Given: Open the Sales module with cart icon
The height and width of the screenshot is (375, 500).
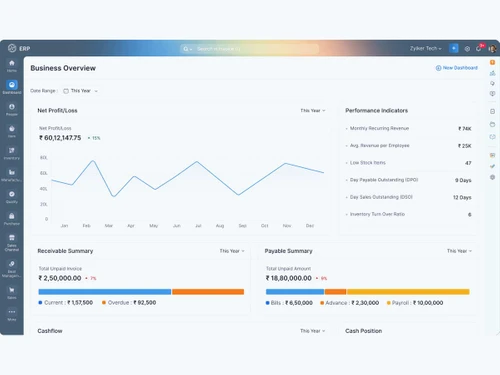Looking at the screenshot, I should (12, 293).
